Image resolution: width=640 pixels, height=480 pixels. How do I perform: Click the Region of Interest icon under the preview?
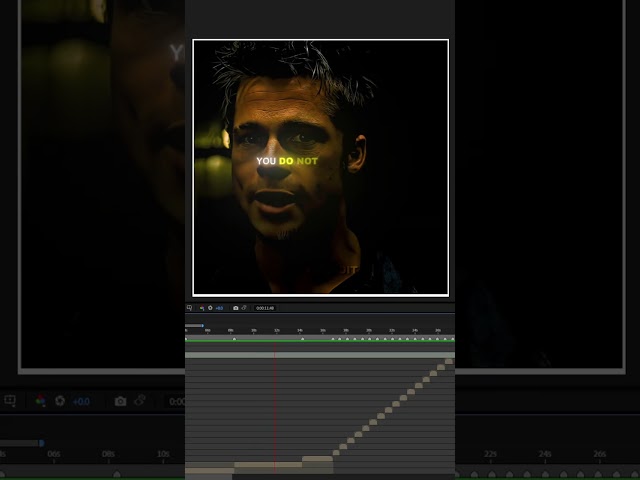click(x=189, y=308)
